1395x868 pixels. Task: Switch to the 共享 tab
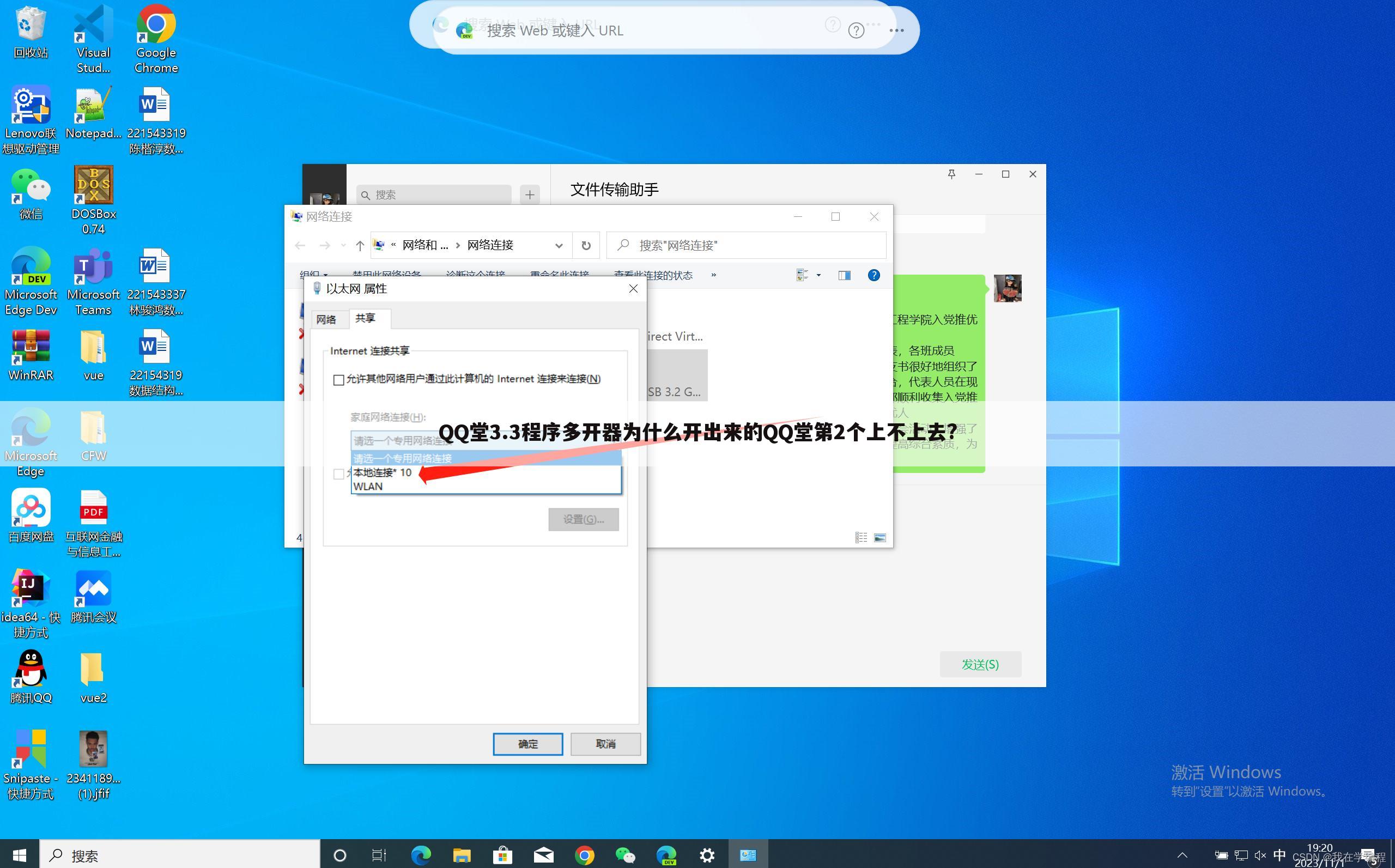(x=365, y=318)
